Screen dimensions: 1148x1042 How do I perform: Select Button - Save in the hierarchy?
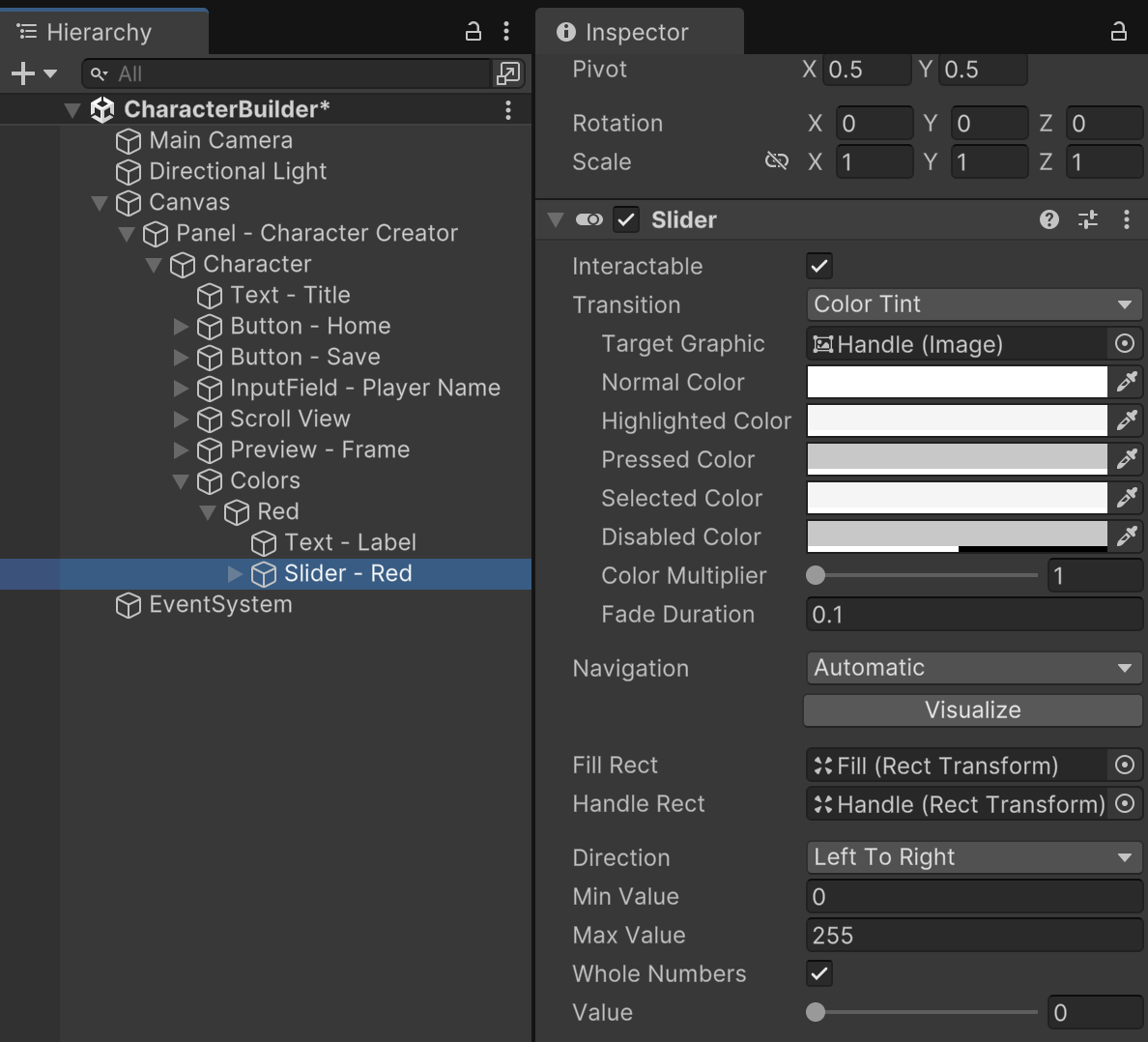point(304,357)
